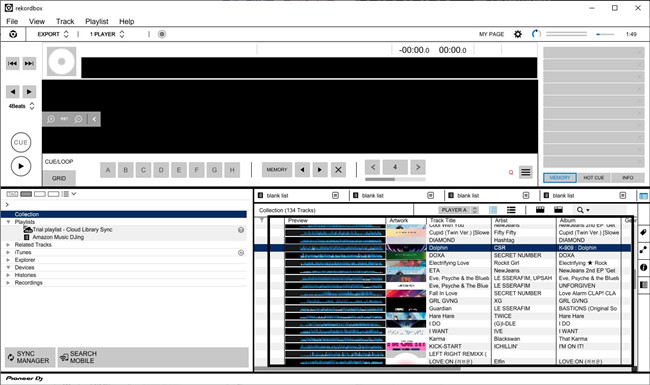Open the INFO tab in right panel
650x385 pixels.
pyautogui.click(x=628, y=177)
